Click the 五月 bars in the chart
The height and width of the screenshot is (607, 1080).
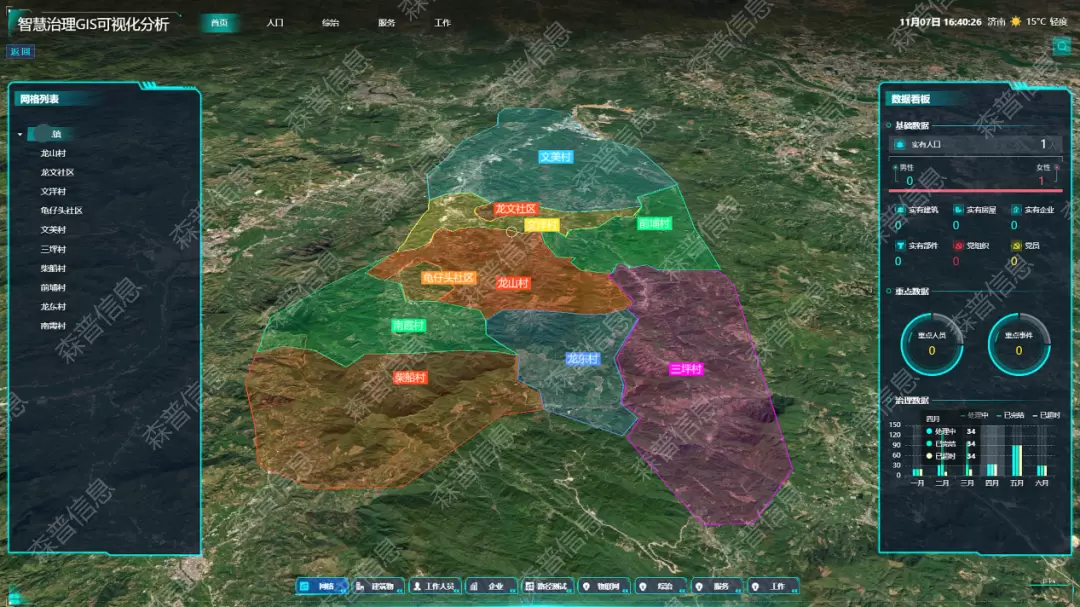[x=1017, y=460]
